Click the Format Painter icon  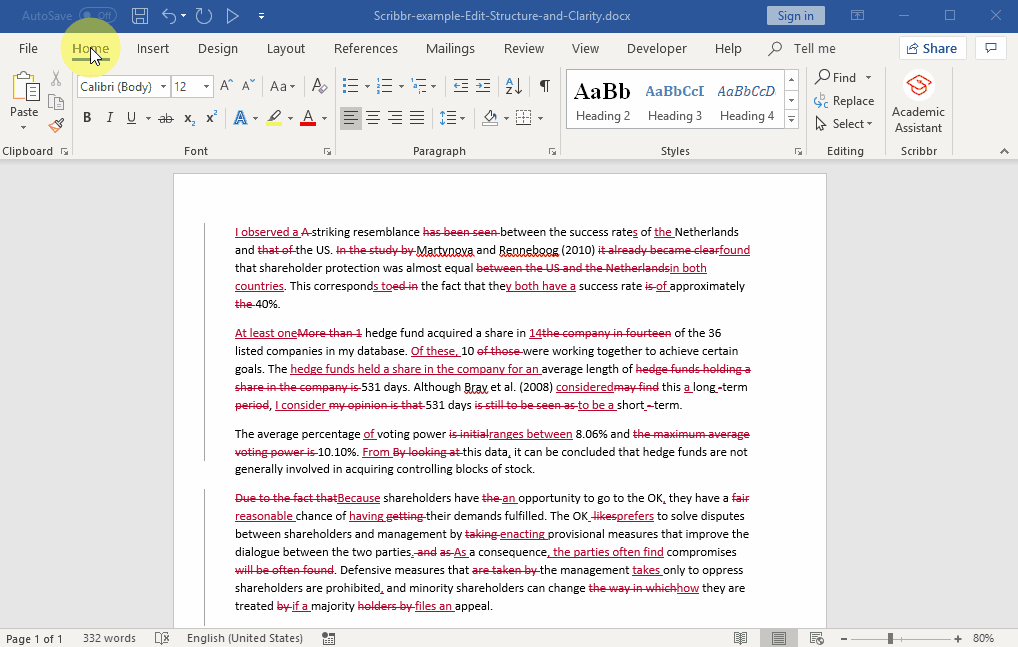56,125
